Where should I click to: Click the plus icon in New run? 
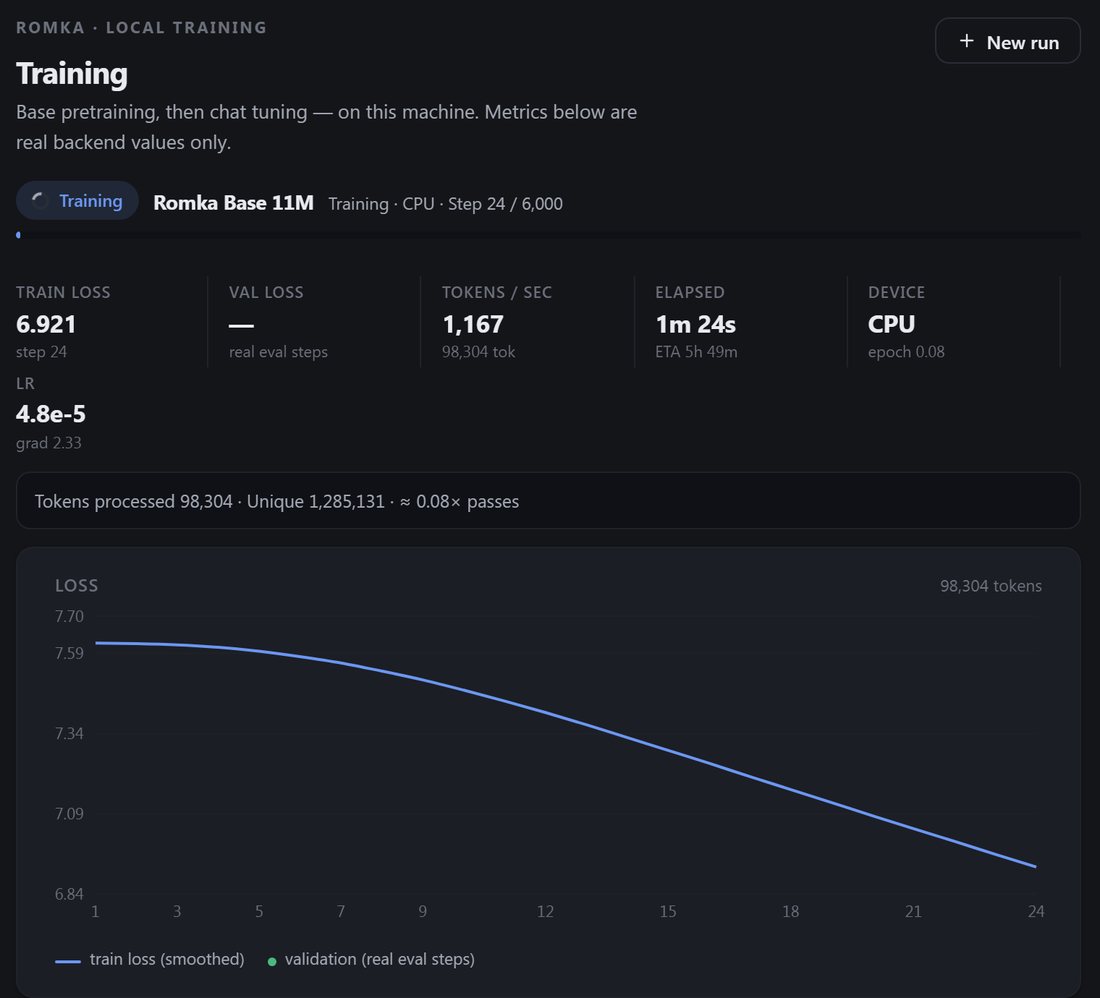pyautogui.click(x=966, y=41)
